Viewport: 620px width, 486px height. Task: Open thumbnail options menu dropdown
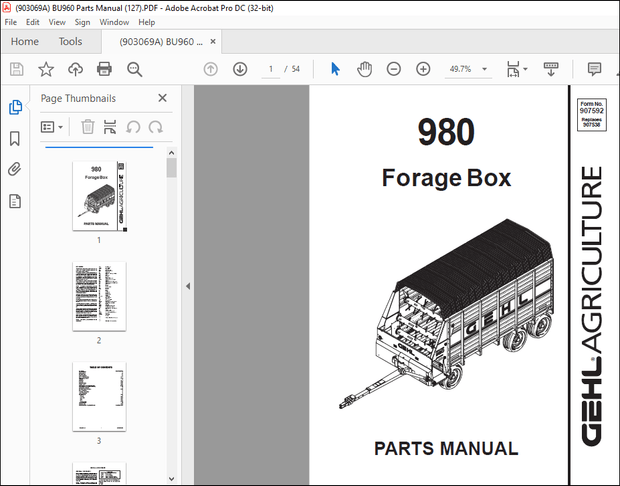tap(52, 127)
